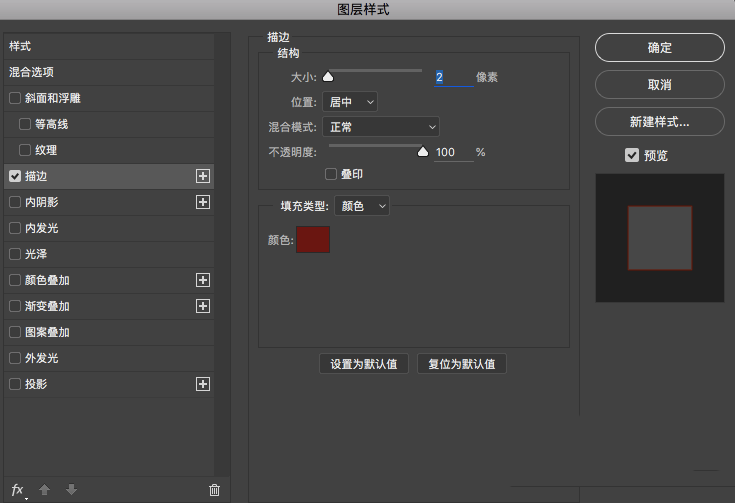Open the 填充类型 dropdown showing 颜色

[x=362, y=206]
